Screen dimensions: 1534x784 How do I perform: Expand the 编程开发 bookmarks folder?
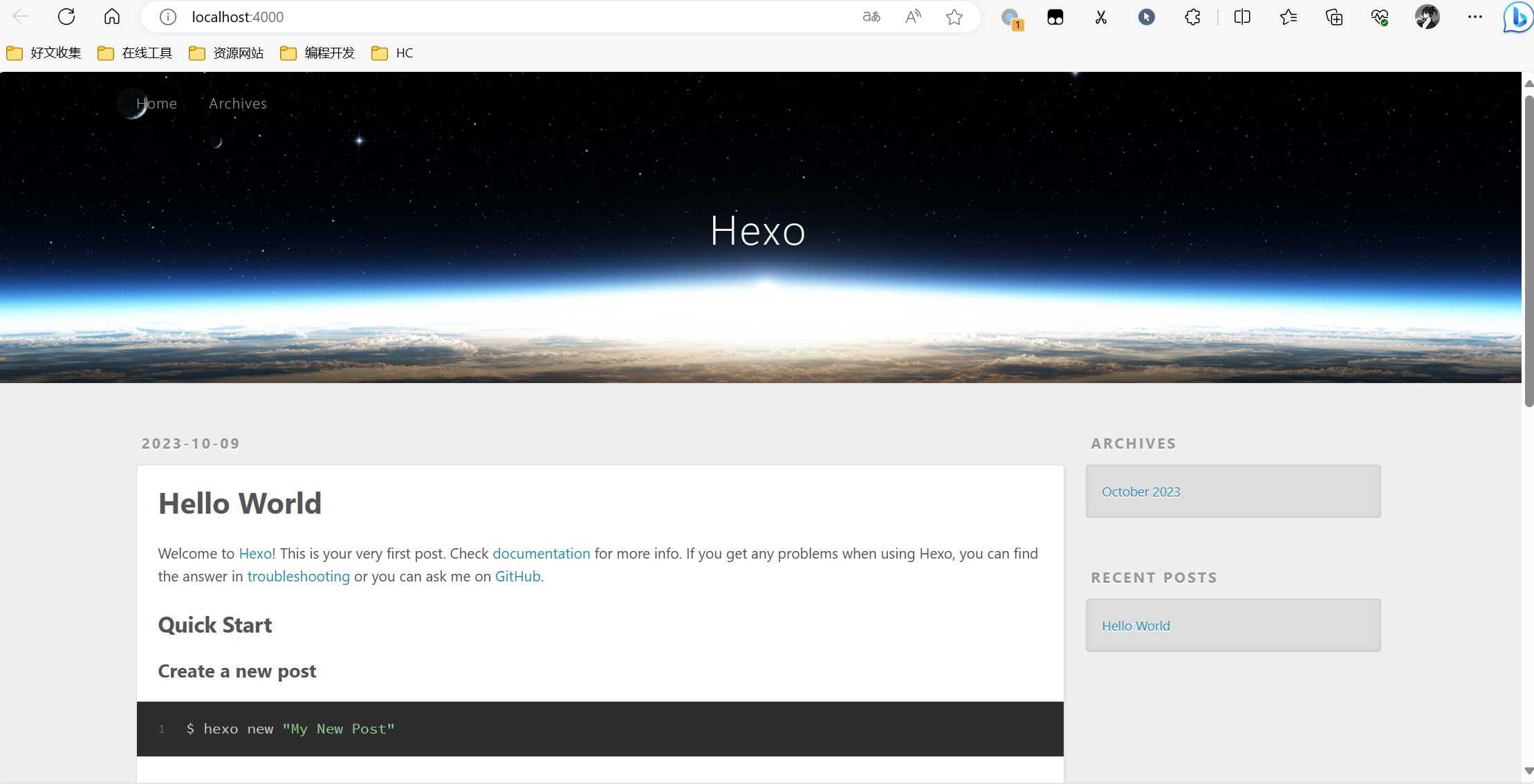318,53
